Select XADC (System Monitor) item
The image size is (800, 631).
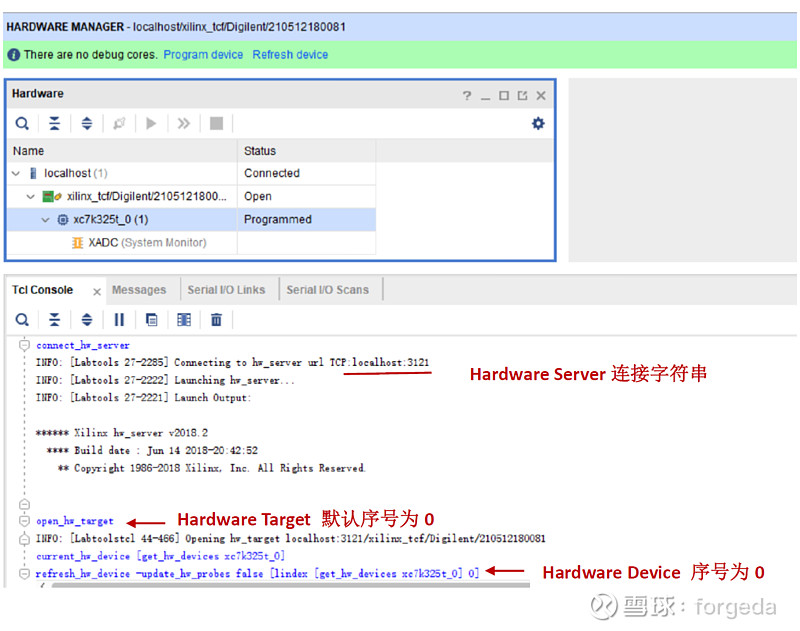pos(147,243)
